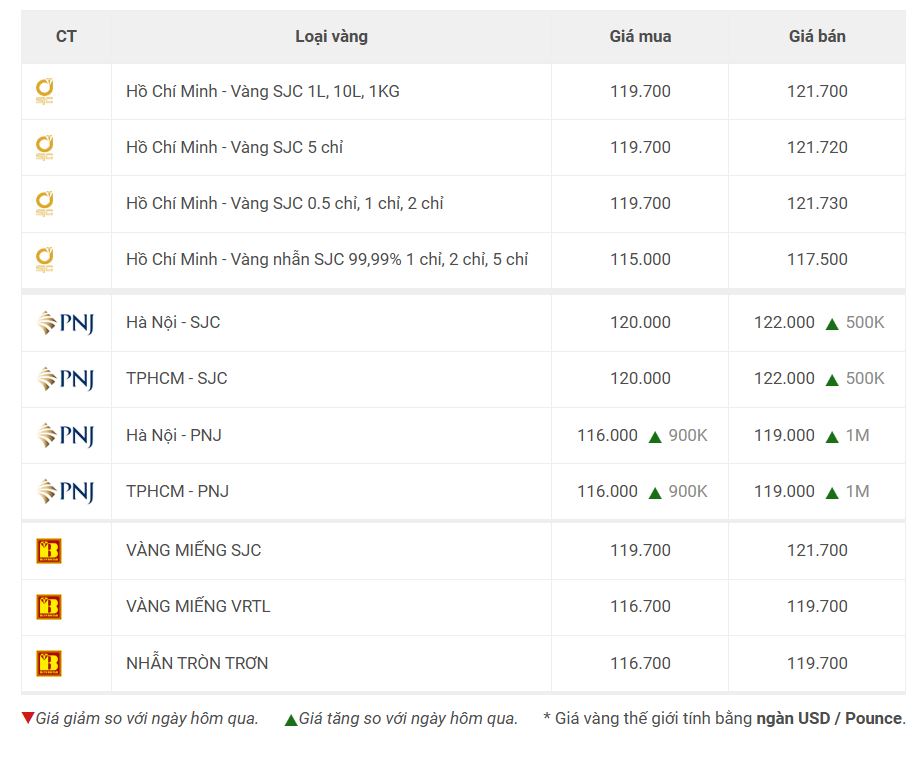Screen dimensions: 922x760
Task: Click green up arrow beside 900K in Hà Nội - PNJ
Action: pos(654,436)
